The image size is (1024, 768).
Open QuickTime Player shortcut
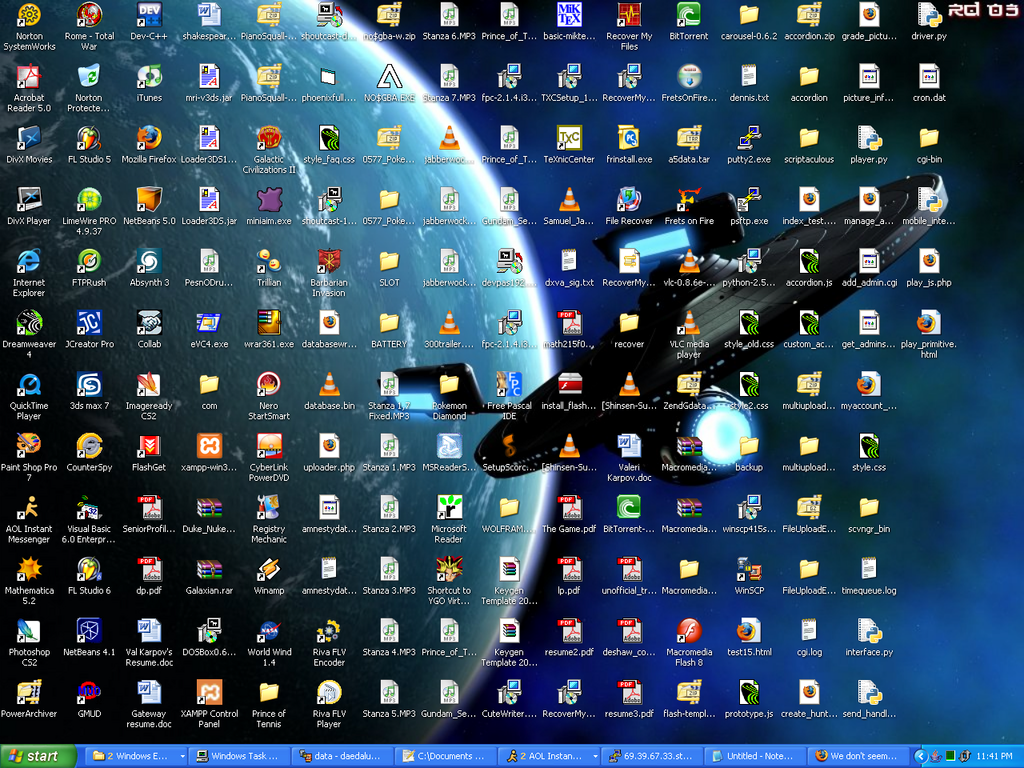click(29, 396)
